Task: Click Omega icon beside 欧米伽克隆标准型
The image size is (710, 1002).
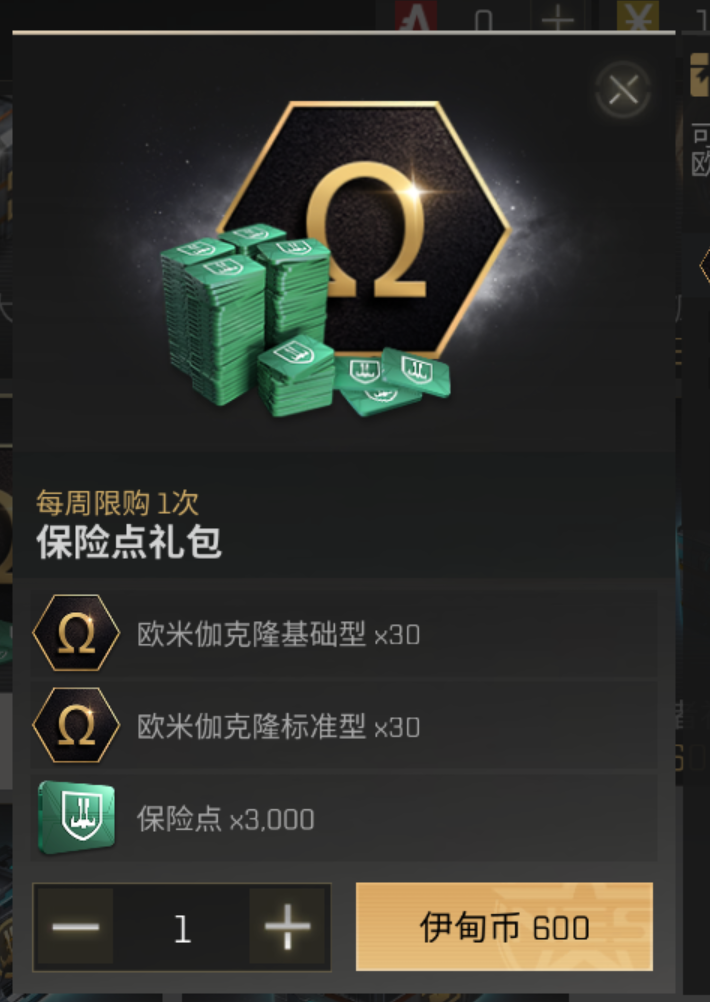Action: pos(76,725)
